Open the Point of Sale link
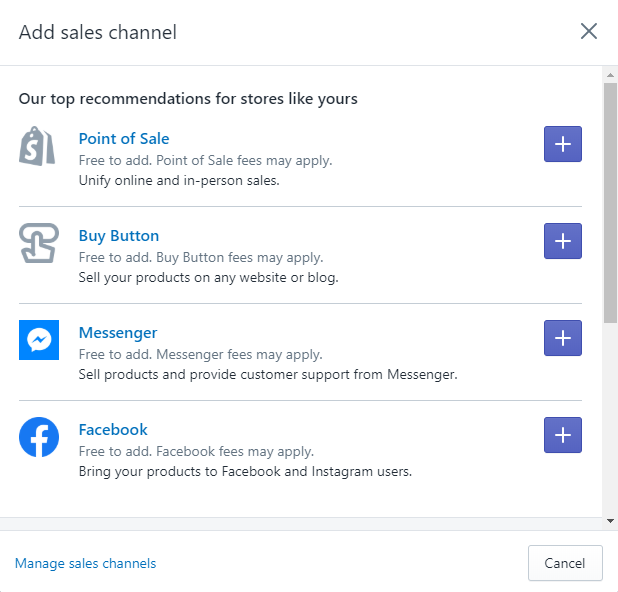The width and height of the screenshot is (618, 592). click(x=124, y=139)
